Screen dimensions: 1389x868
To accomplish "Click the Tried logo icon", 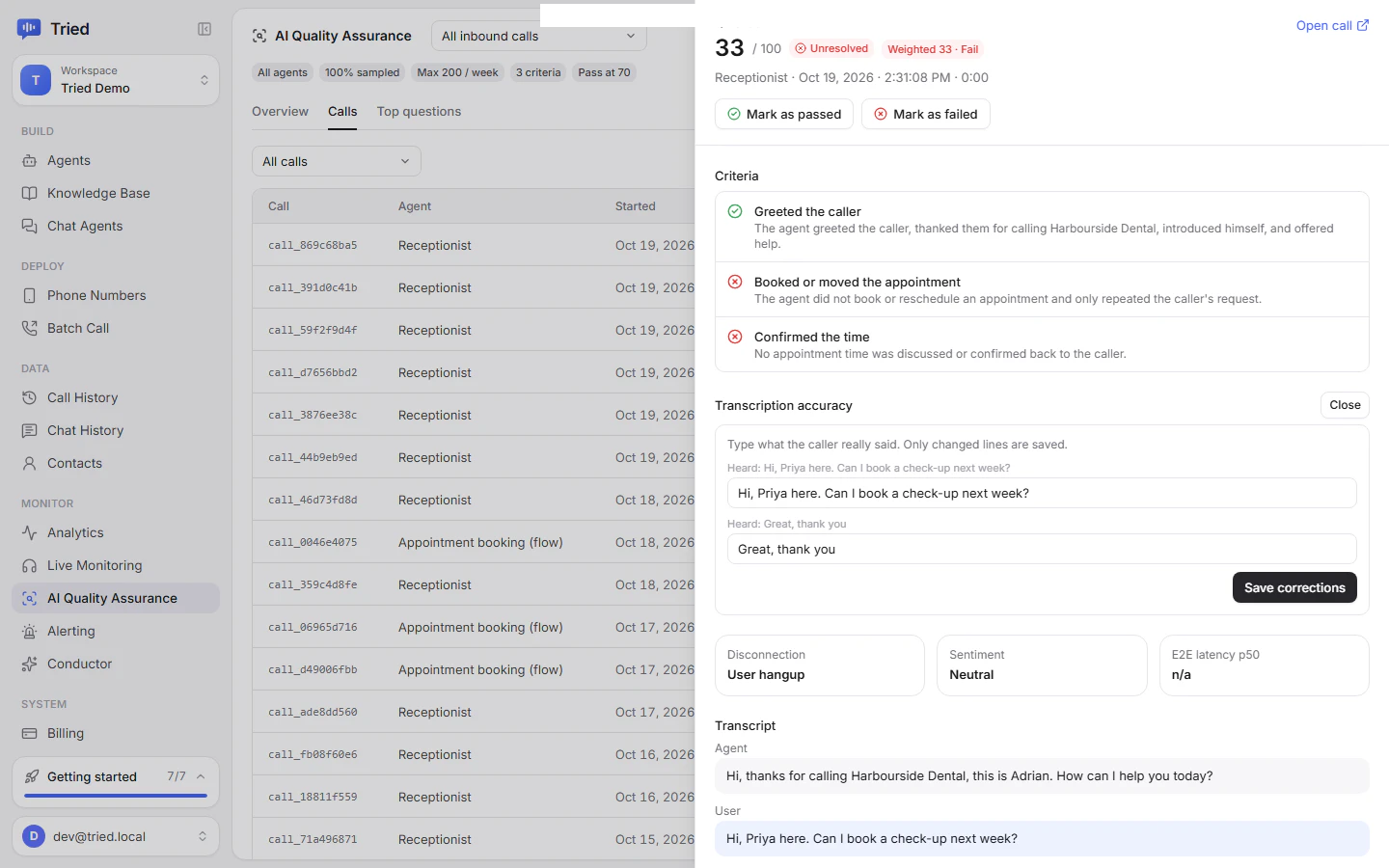I will point(29,29).
